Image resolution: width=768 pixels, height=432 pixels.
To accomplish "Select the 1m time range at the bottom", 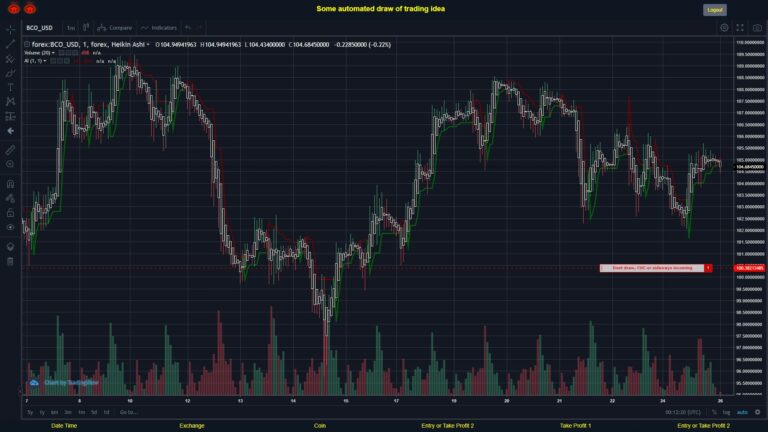I will (x=81, y=412).
